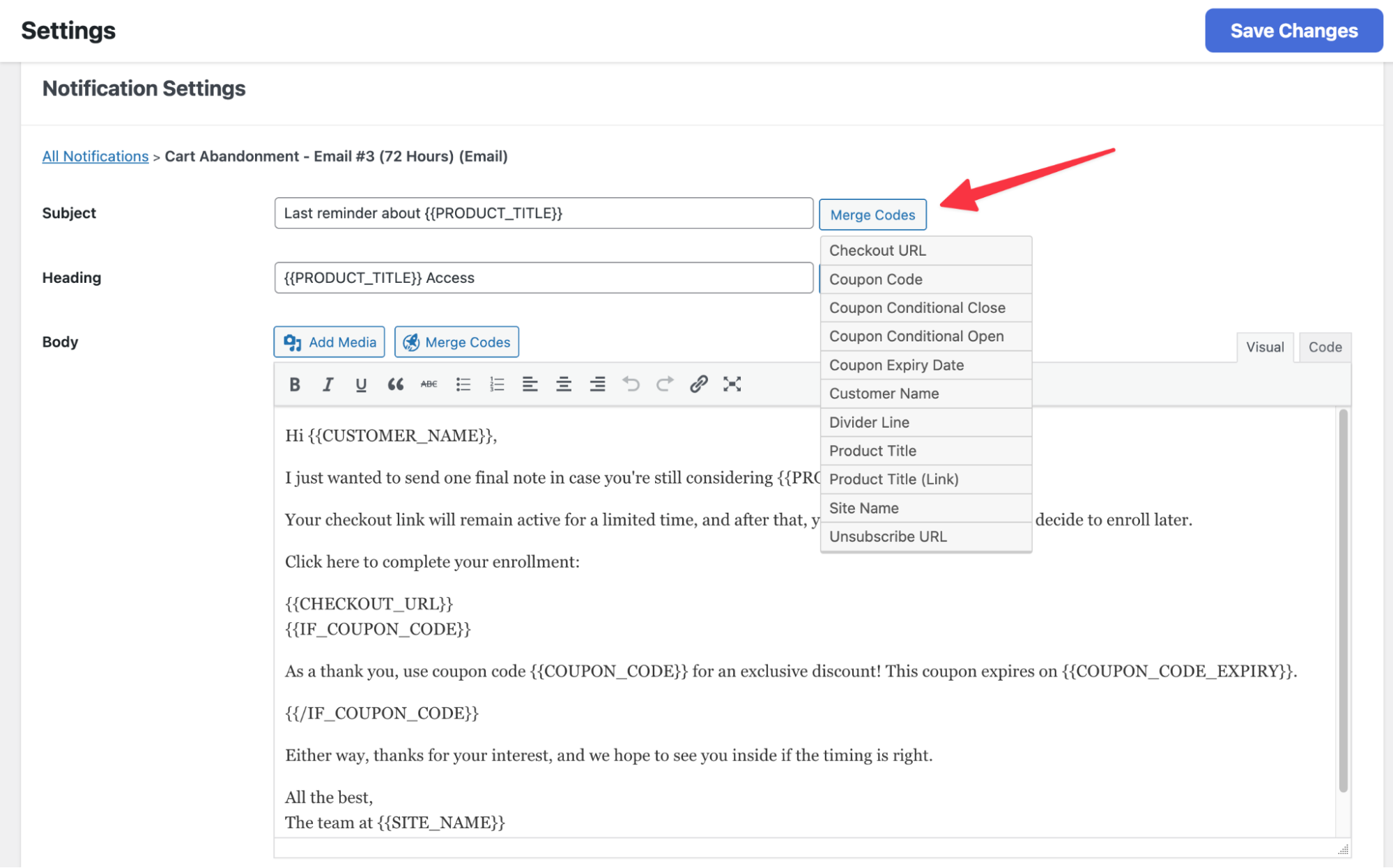Toggle bold formatting in body editor
This screenshot has height=868, width=1393.
tap(295, 384)
